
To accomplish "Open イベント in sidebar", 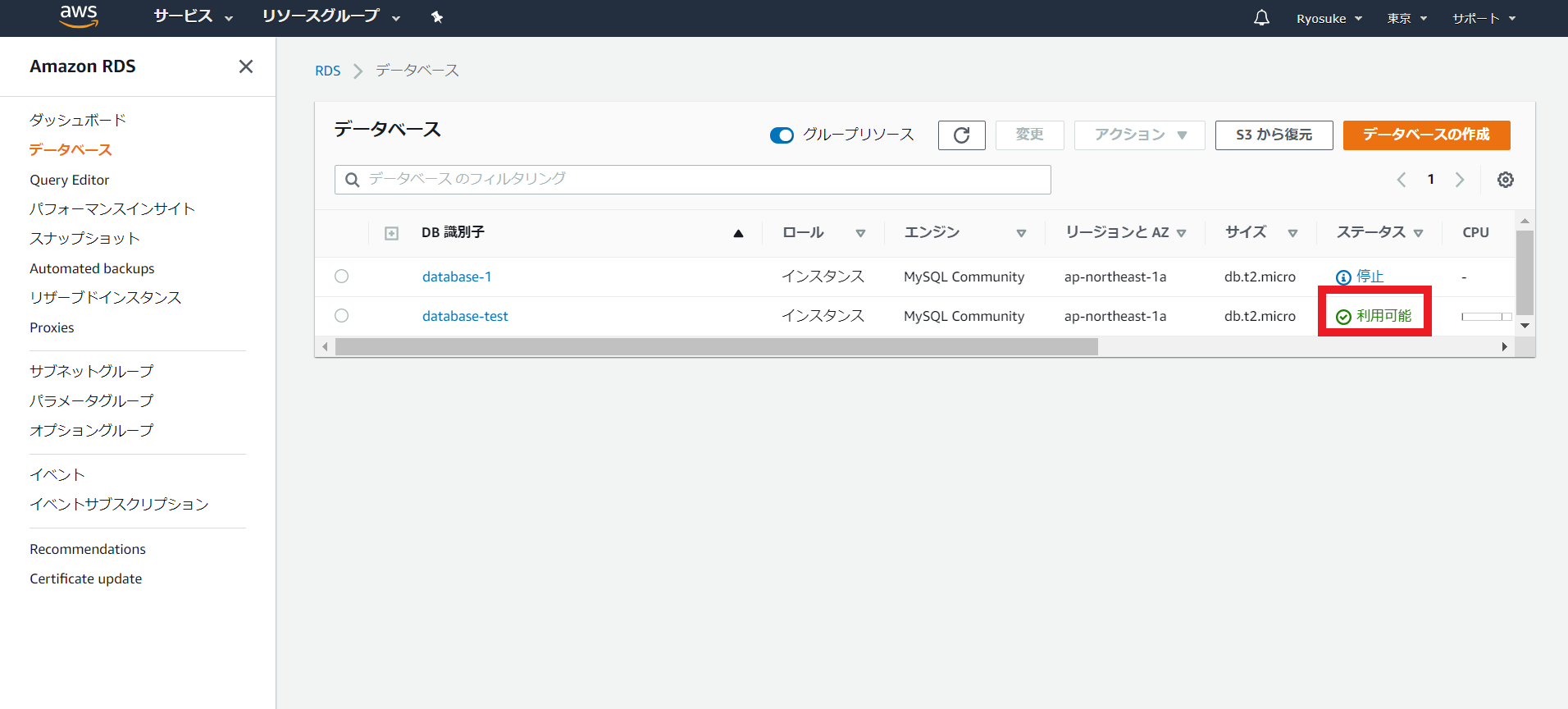I will (x=57, y=474).
